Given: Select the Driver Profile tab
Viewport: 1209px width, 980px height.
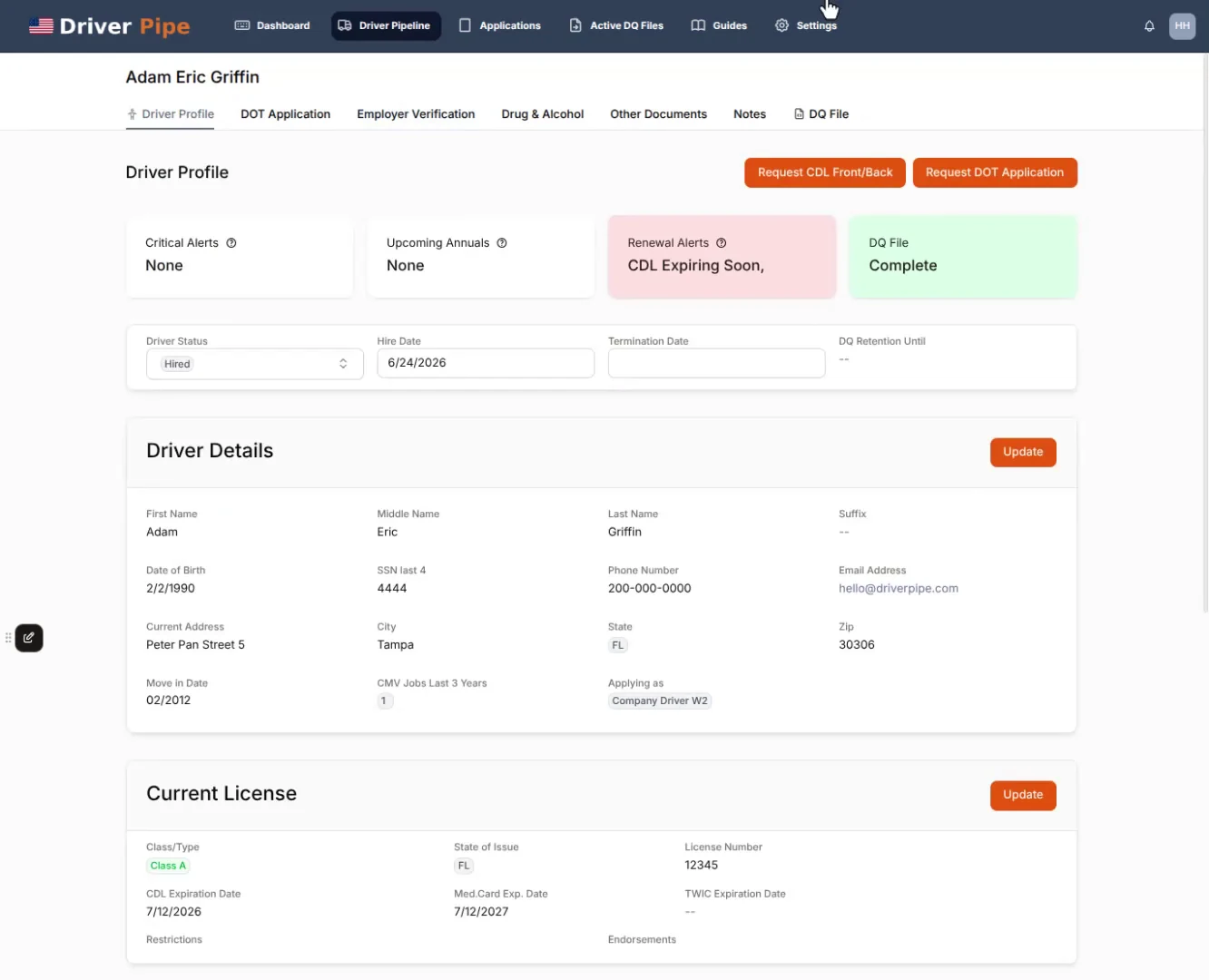Looking at the screenshot, I should coord(171,114).
